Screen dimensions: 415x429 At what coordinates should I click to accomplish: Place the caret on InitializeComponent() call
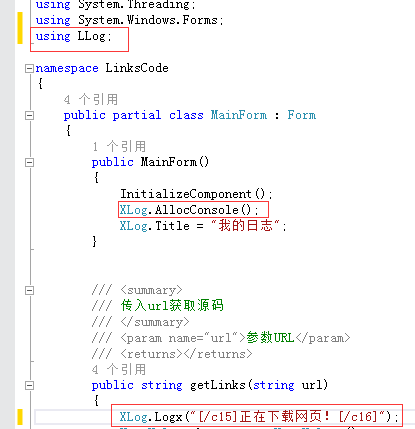click(x=196, y=194)
